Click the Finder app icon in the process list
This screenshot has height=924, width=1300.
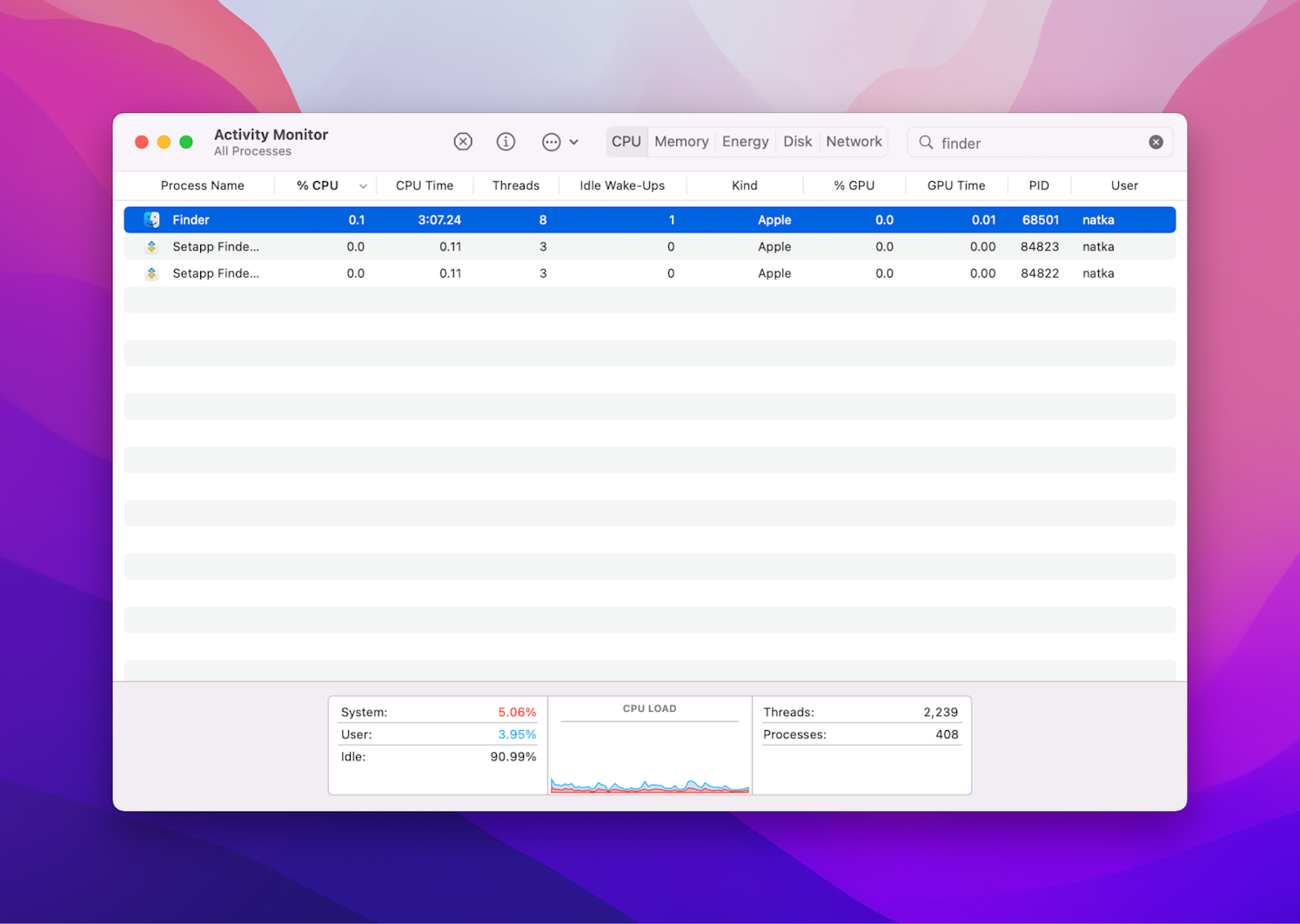[153, 219]
